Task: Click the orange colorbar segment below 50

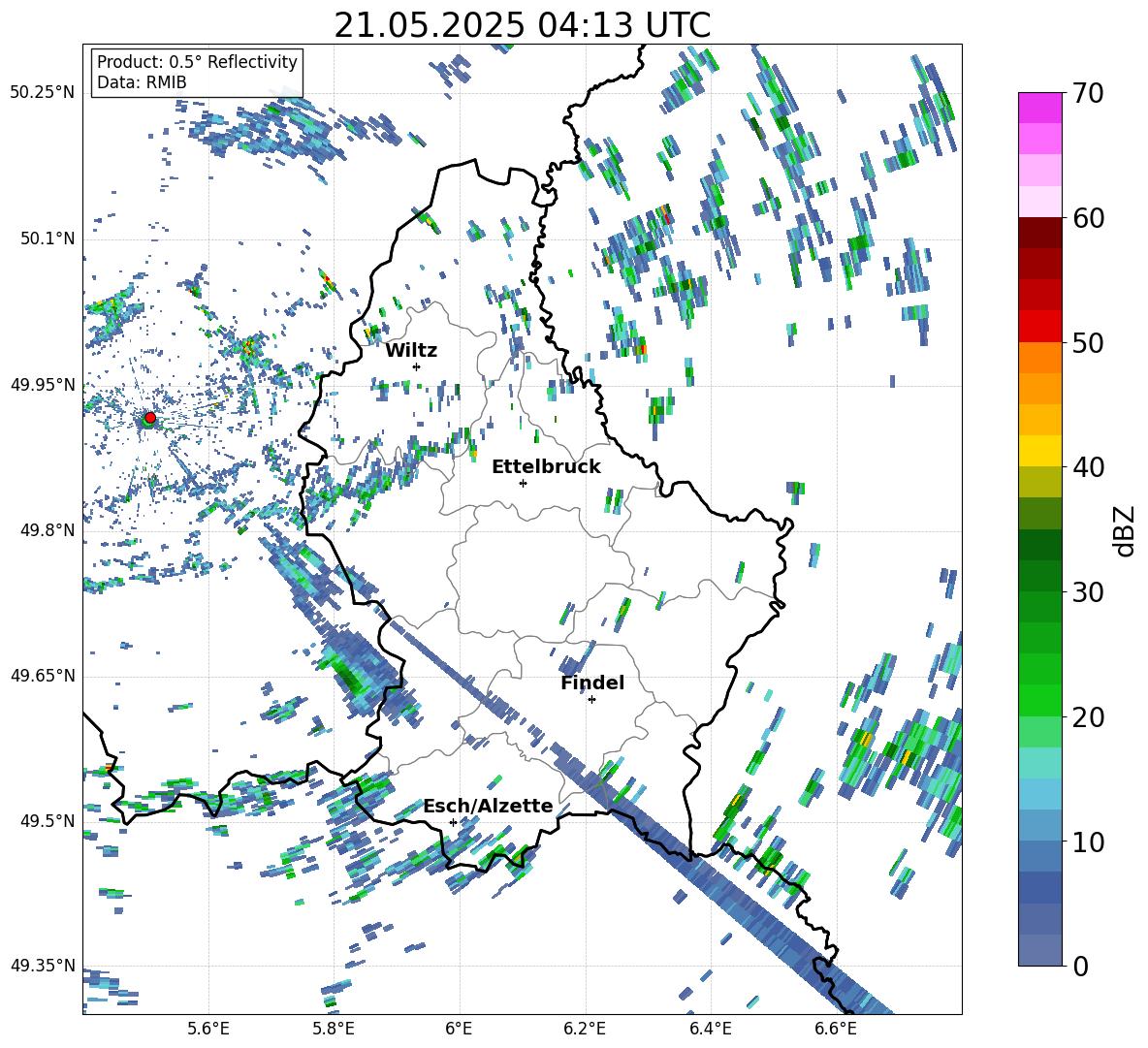Action: (x=1039, y=358)
